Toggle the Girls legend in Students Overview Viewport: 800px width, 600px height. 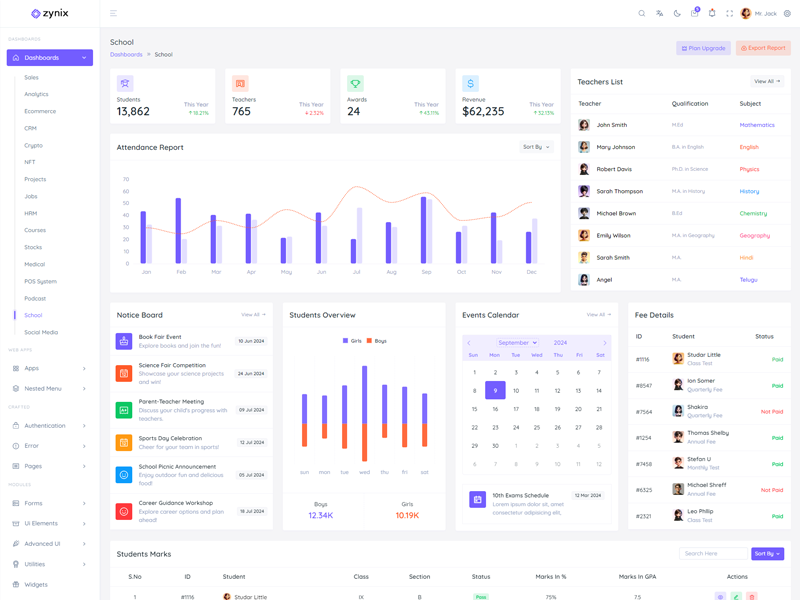coord(352,341)
